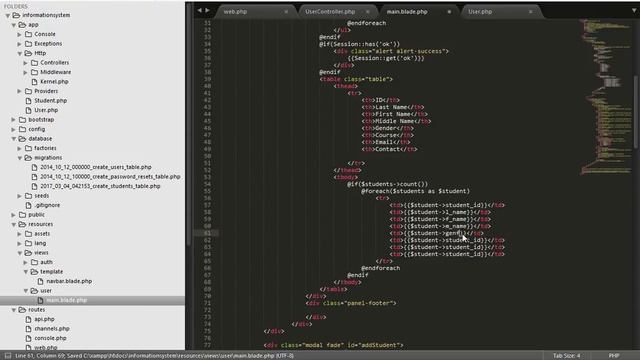Open User.php in the app folder
This screenshot has height=360, width=640.
point(46,110)
